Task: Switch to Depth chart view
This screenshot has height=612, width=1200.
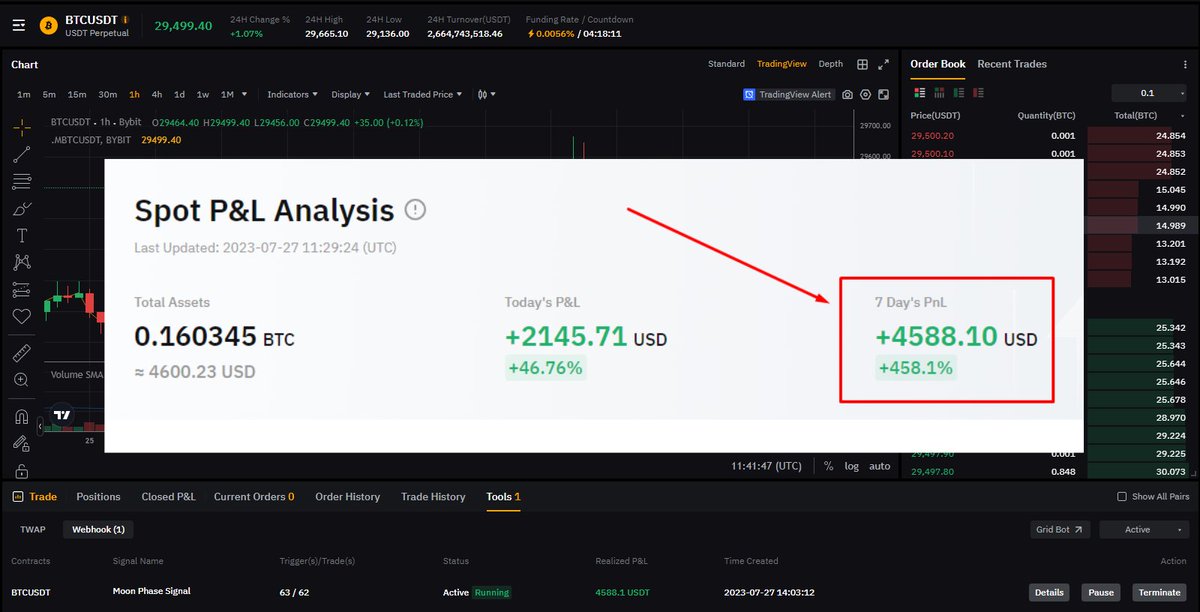Action: (x=830, y=64)
